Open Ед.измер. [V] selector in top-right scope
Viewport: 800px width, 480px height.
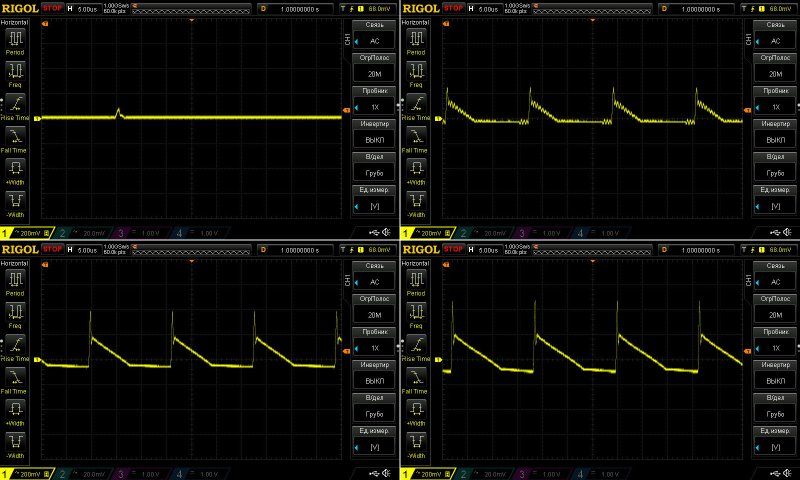(x=775, y=200)
